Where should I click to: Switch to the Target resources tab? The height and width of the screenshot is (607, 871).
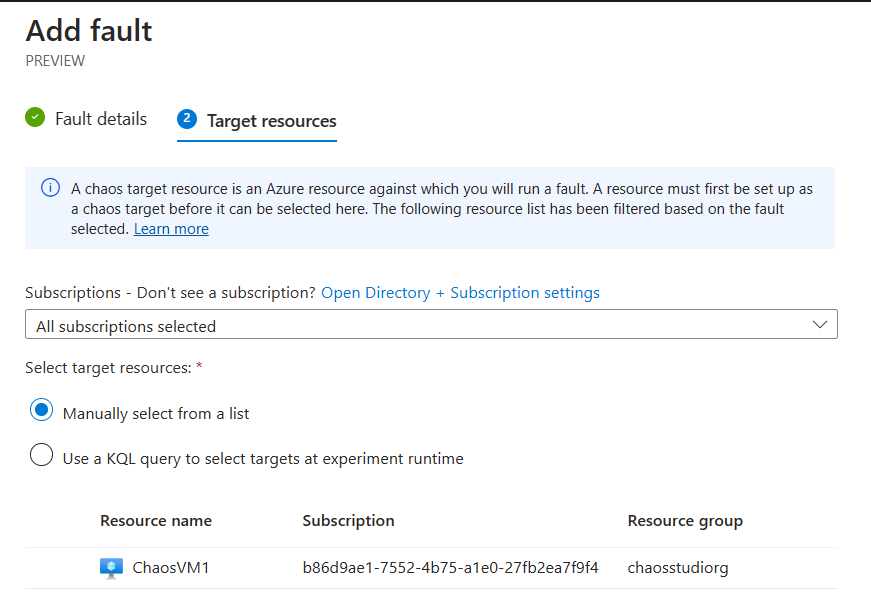tap(271, 121)
